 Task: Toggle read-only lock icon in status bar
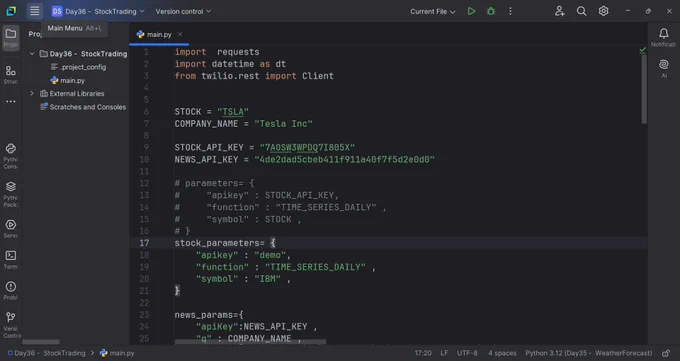pos(666,353)
